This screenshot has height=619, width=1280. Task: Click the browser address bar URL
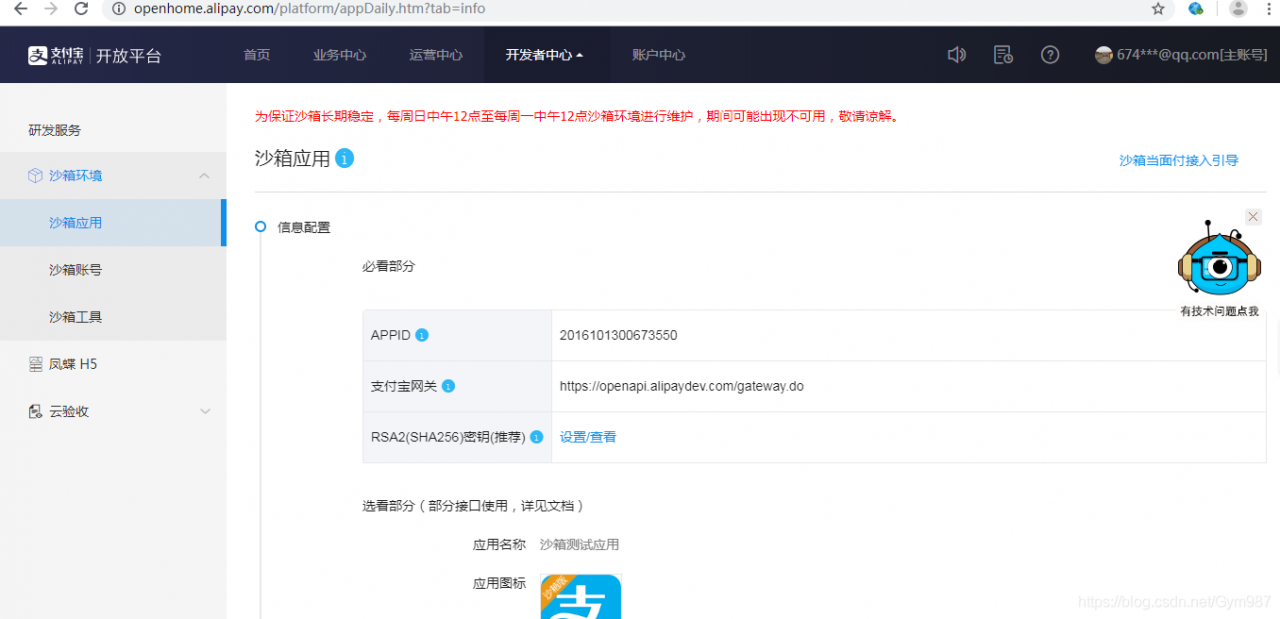pyautogui.click(x=310, y=9)
